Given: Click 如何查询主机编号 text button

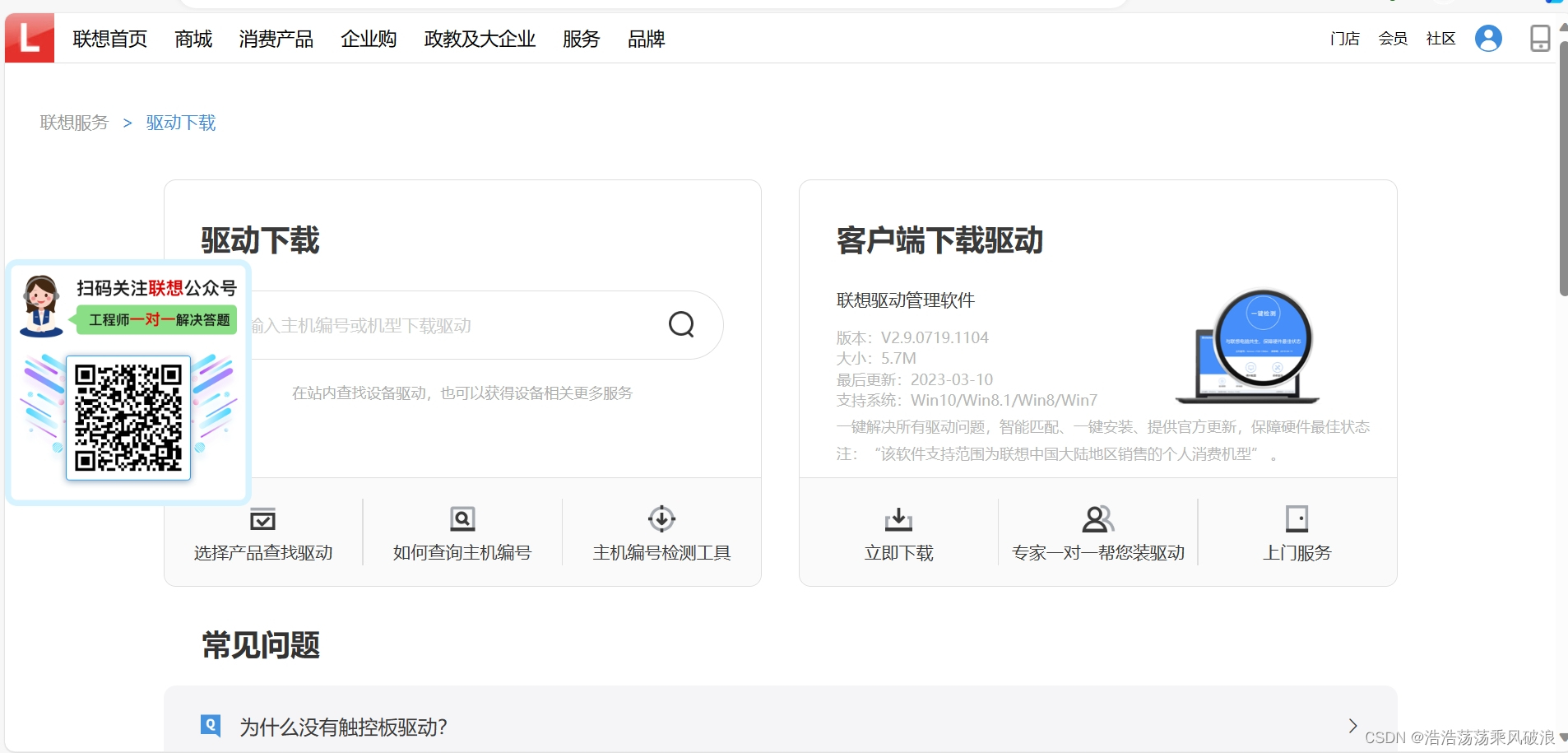Looking at the screenshot, I should pos(462,553).
